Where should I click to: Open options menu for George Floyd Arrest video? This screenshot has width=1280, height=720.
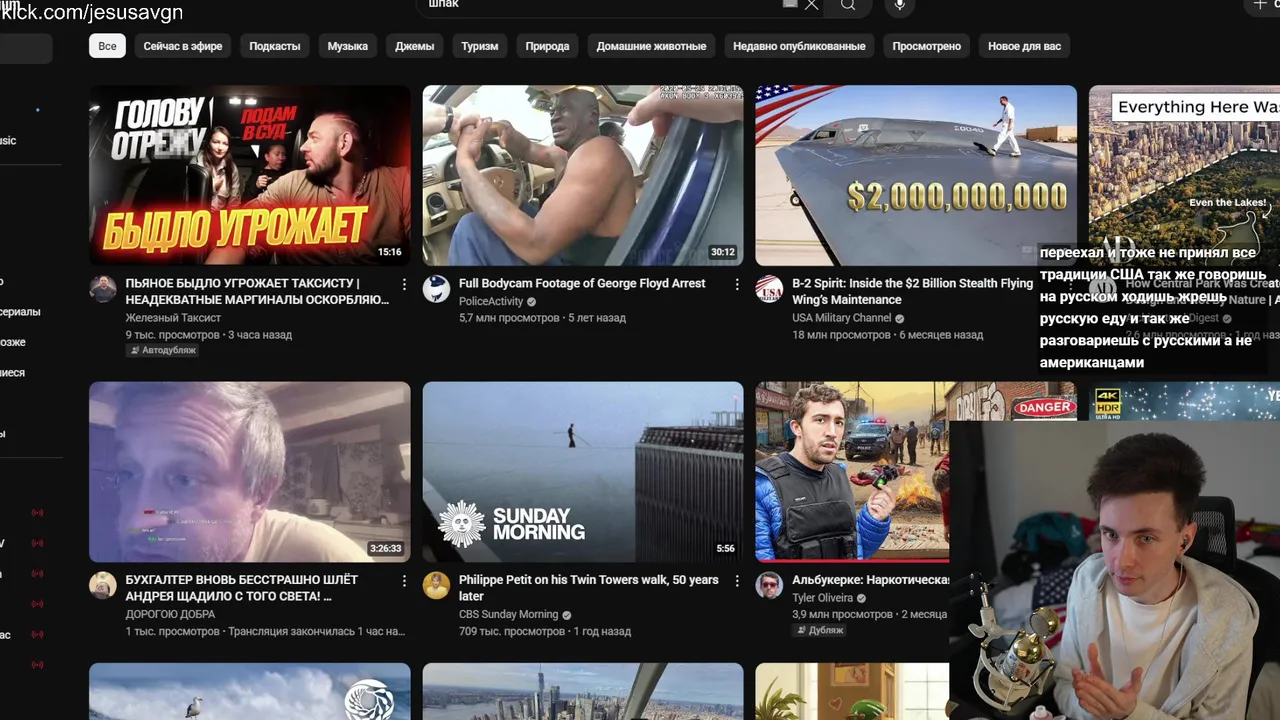[737, 285]
